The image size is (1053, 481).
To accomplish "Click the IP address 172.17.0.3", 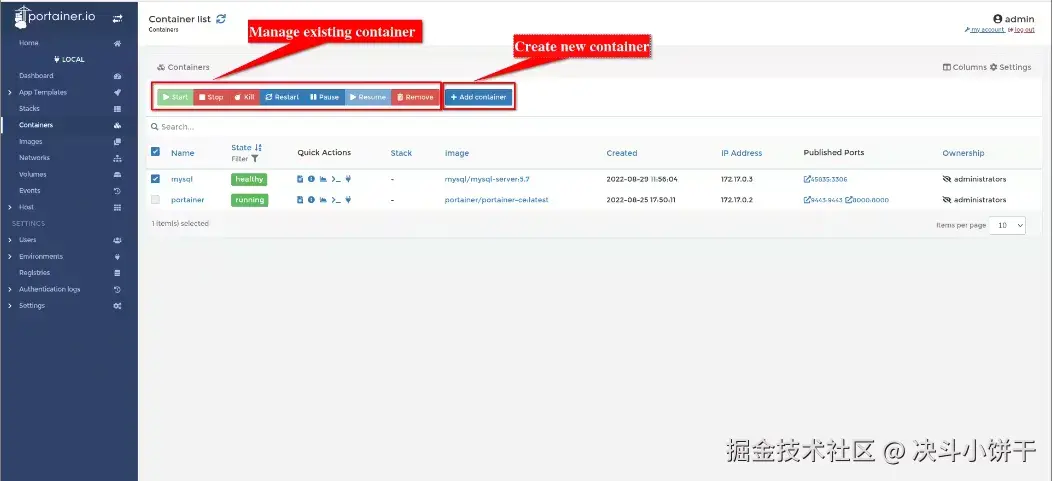I will (x=737, y=179).
